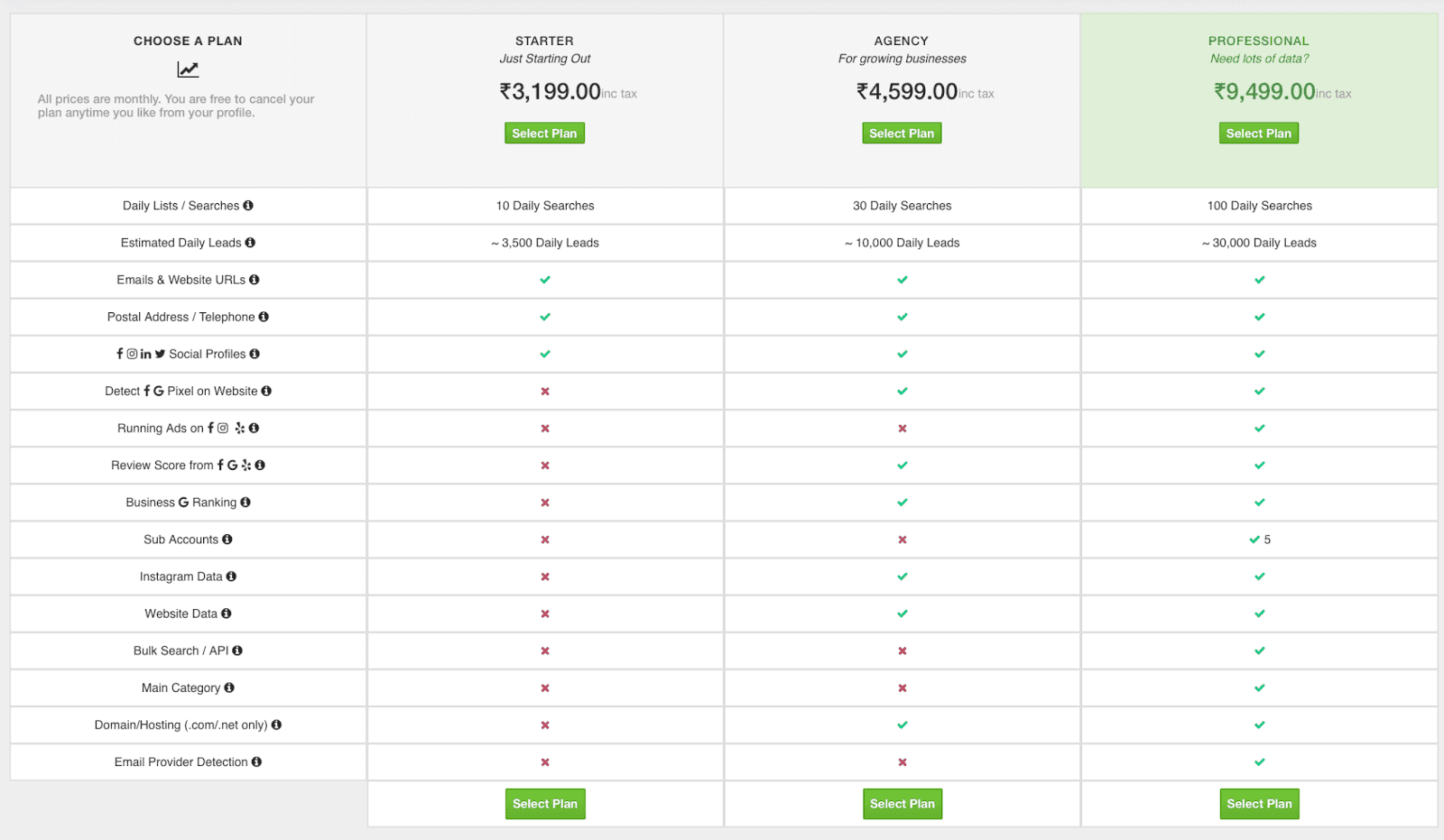Click the red cross for Running Ads under Agency
Screen dimensions: 1444x840
click(x=902, y=428)
